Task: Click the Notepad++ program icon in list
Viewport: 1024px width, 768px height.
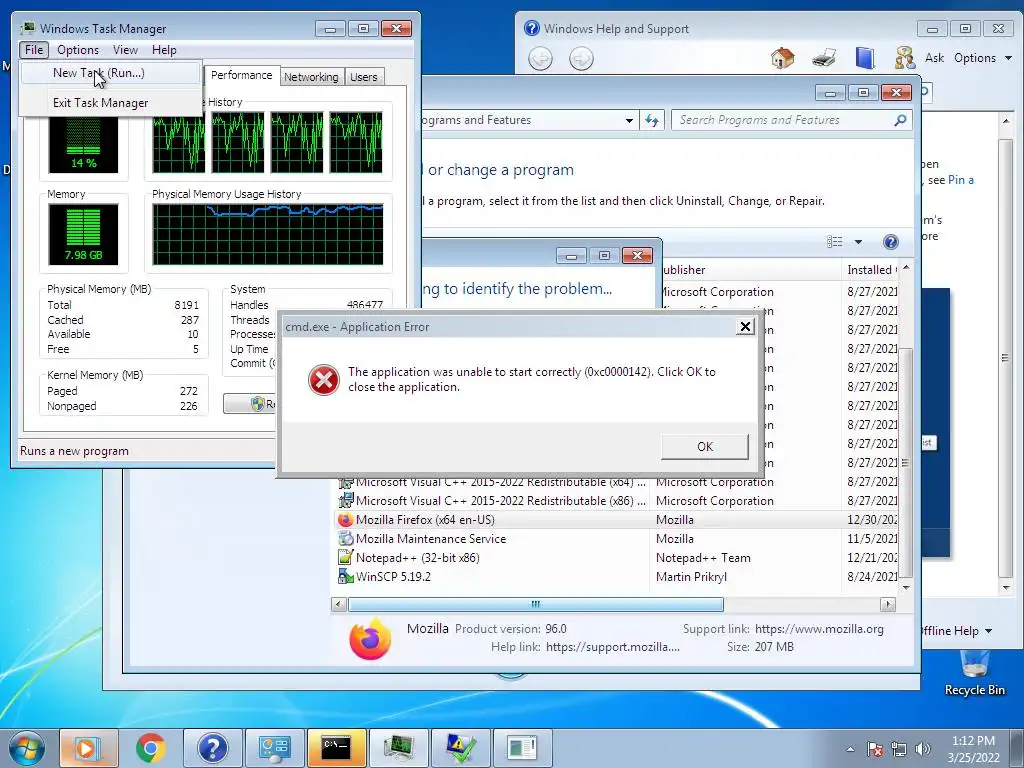Action: pyautogui.click(x=345, y=558)
